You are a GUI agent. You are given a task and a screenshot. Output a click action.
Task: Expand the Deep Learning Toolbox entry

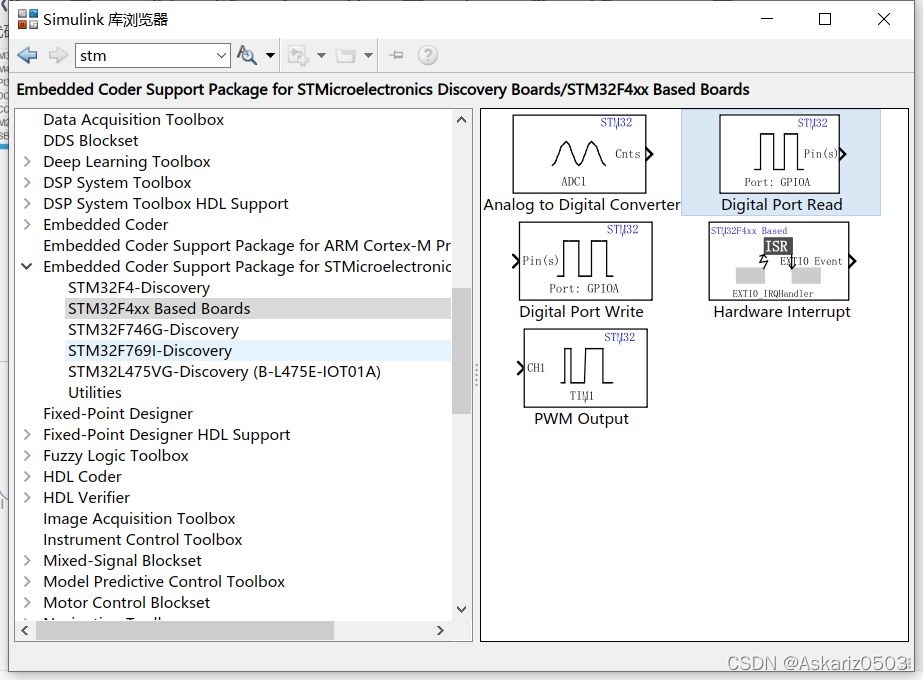[26, 161]
